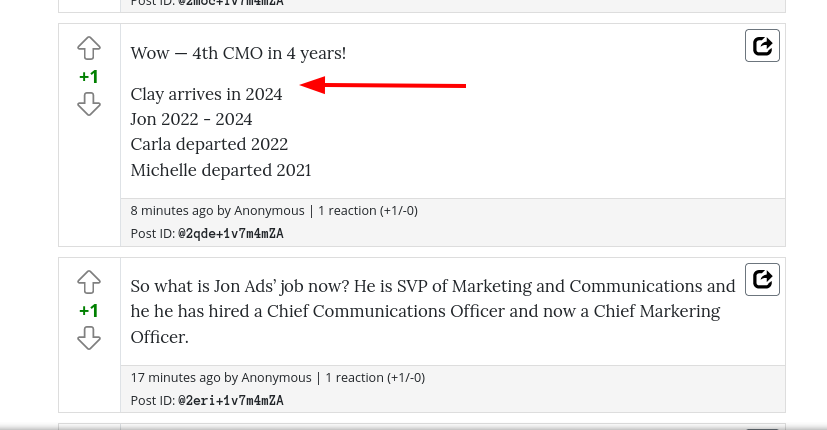Click the +1 score on the CMO post

pos(89,76)
